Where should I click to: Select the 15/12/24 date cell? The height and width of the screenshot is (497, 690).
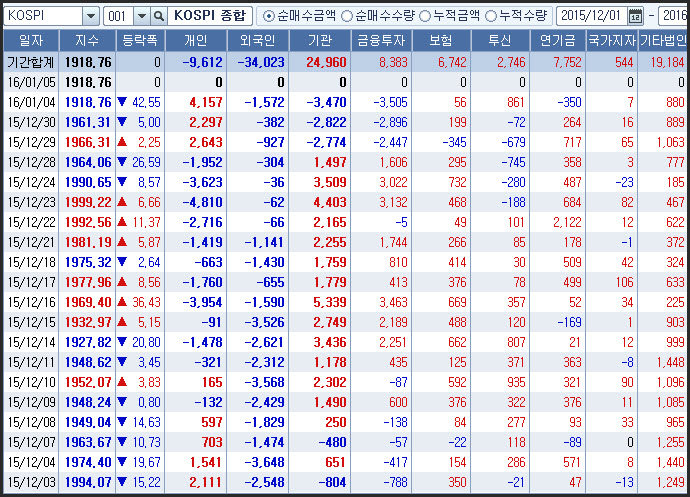click(31, 182)
